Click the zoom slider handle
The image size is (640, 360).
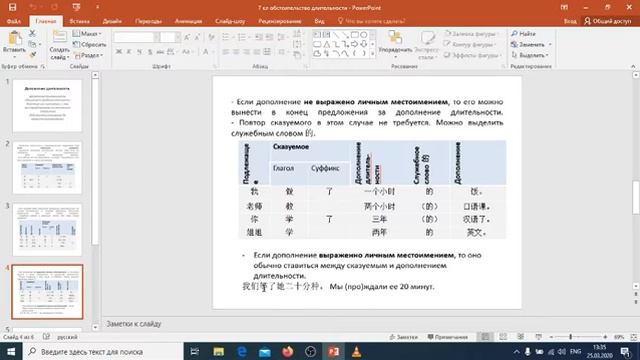pyautogui.click(x=571, y=337)
